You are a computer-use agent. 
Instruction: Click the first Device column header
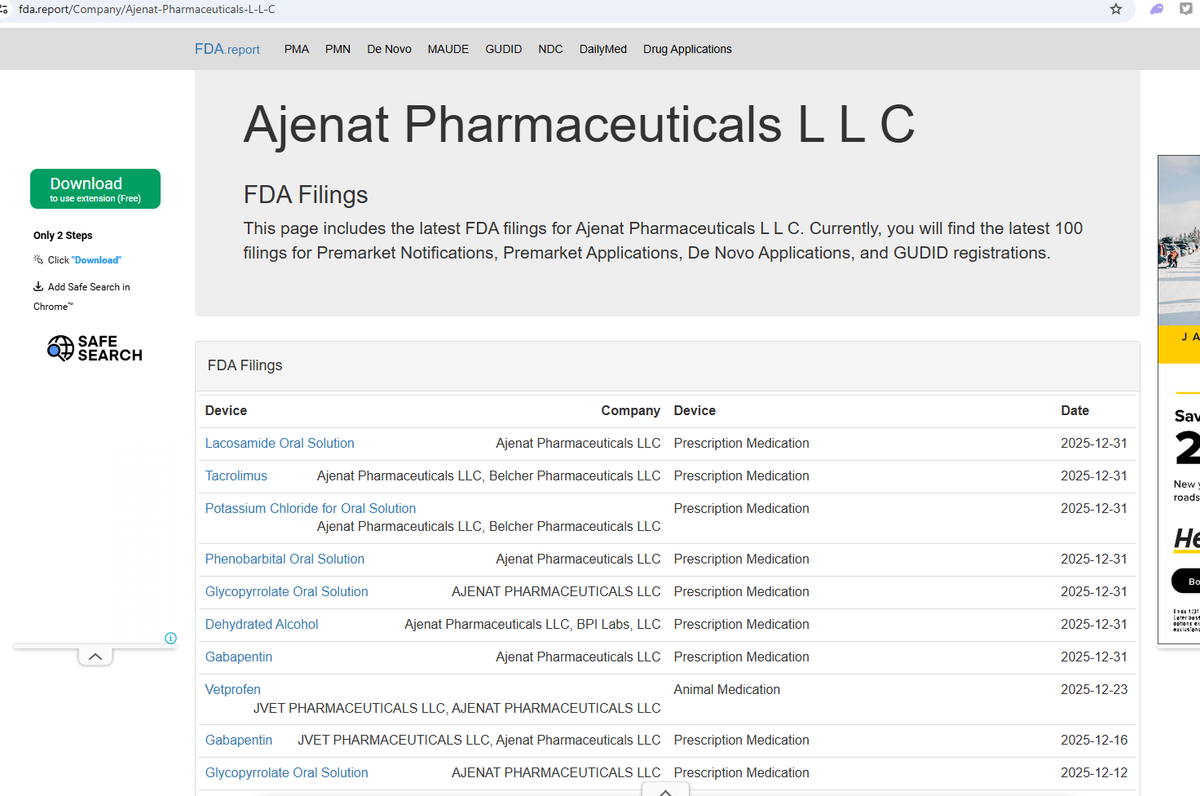(226, 411)
